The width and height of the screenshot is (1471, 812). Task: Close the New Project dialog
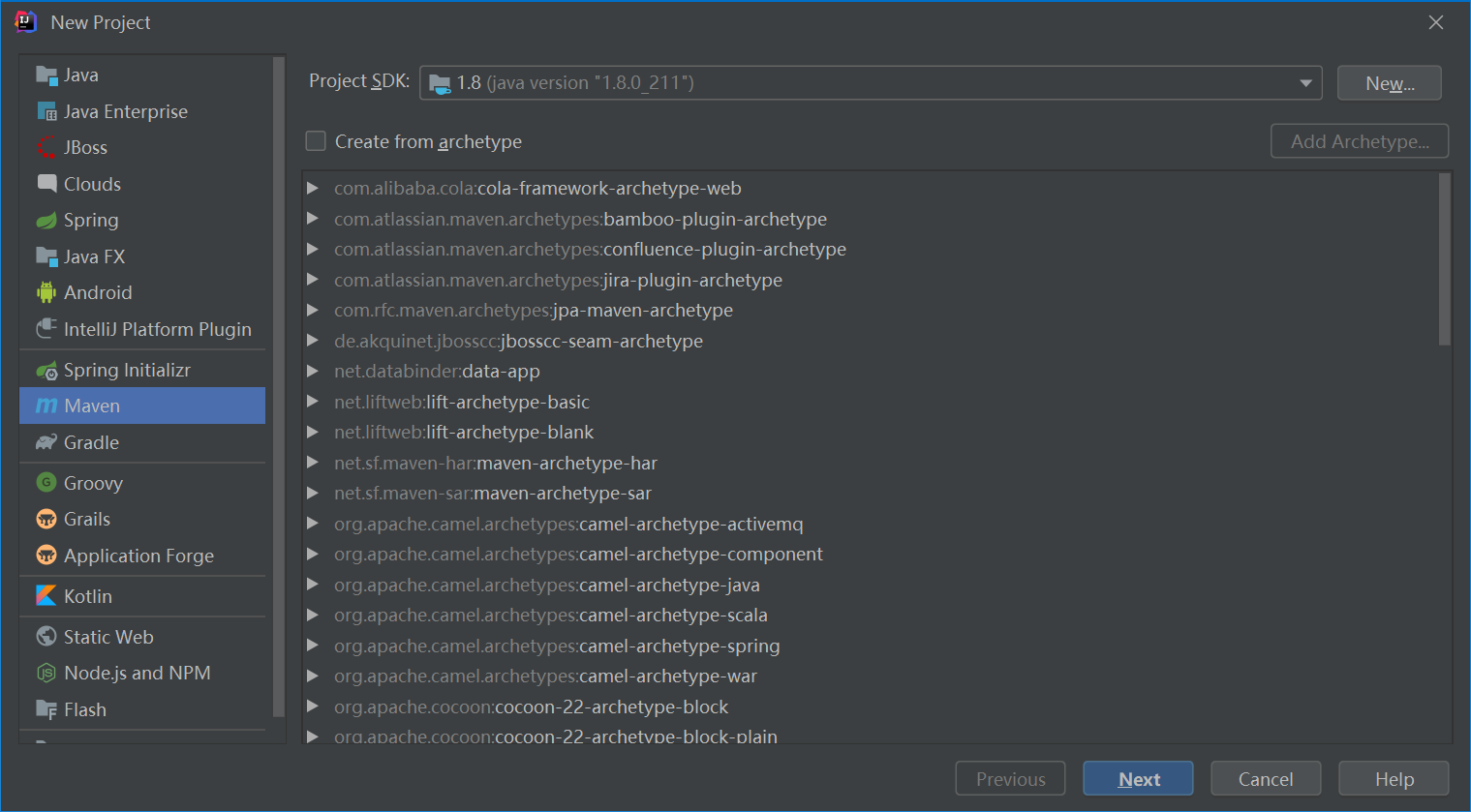point(1436,22)
